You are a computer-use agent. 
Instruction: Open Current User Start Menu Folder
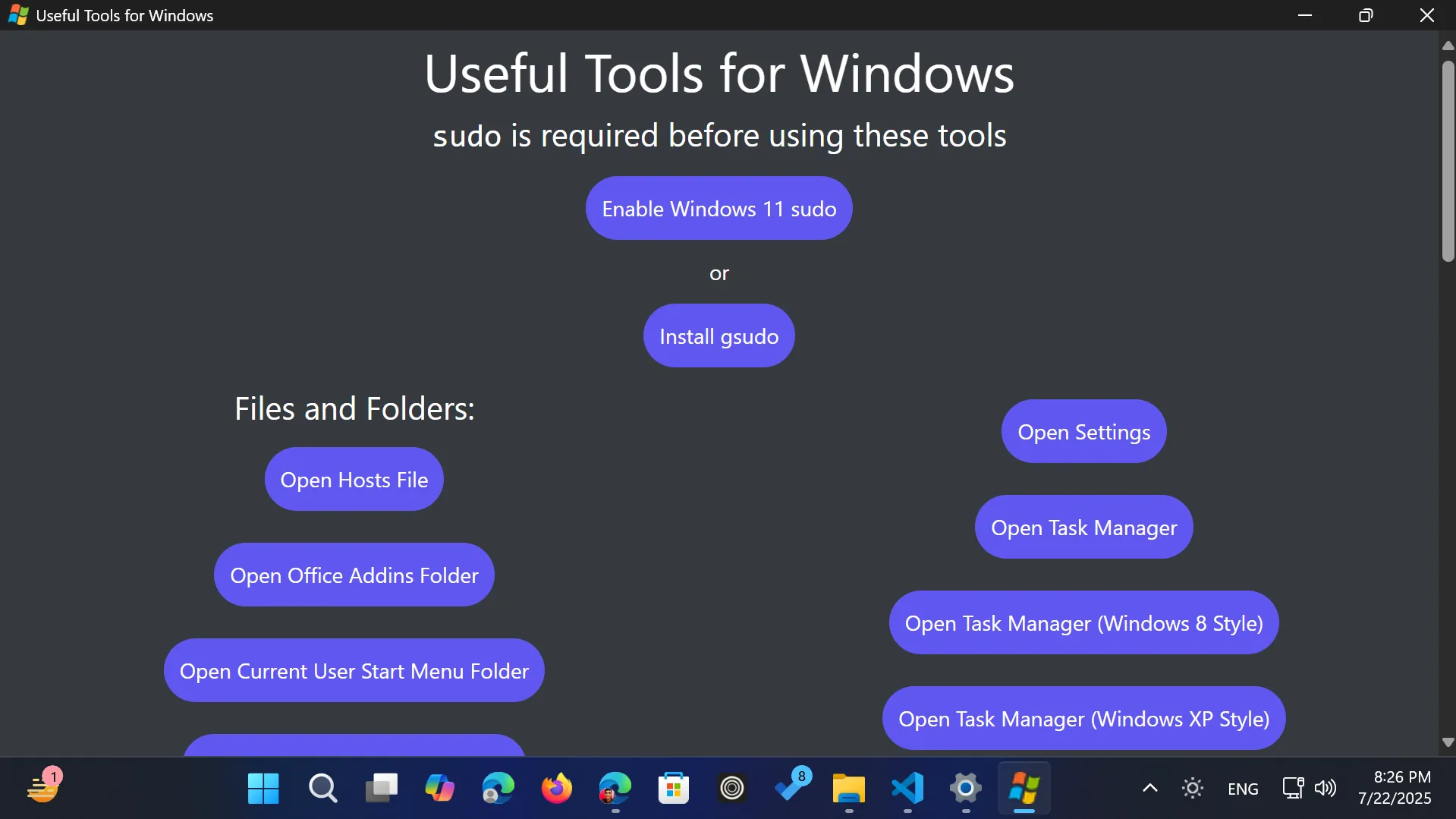click(x=354, y=670)
